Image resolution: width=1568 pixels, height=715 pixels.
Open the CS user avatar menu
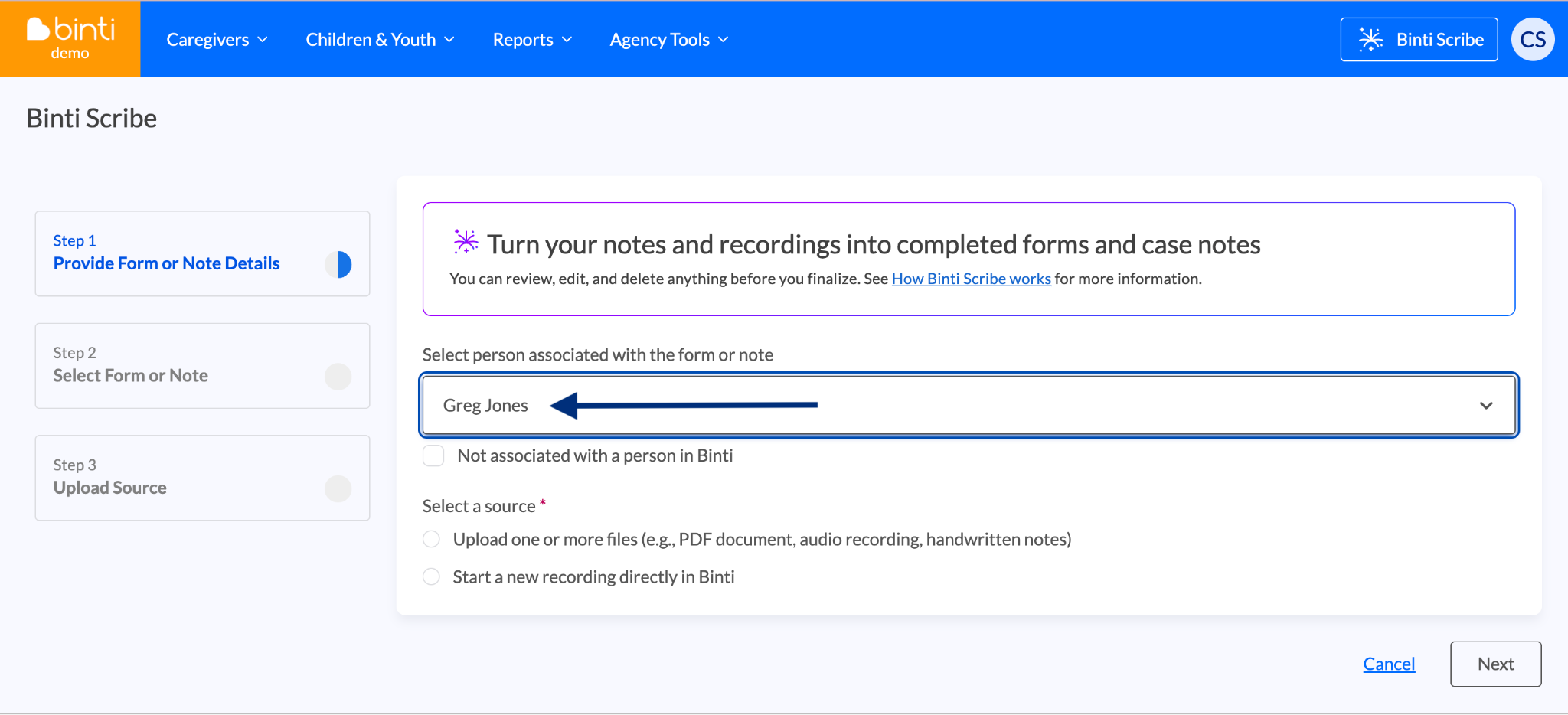[x=1533, y=39]
